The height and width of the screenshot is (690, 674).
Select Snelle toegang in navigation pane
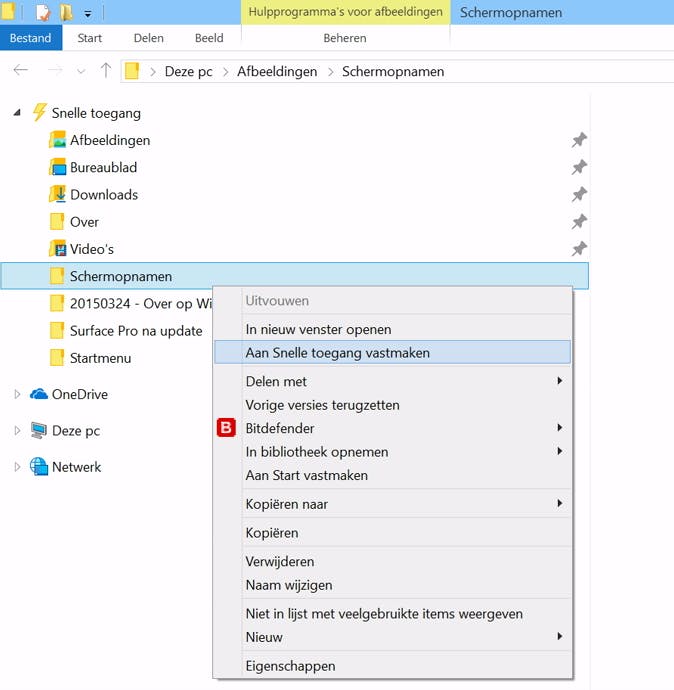(x=96, y=113)
